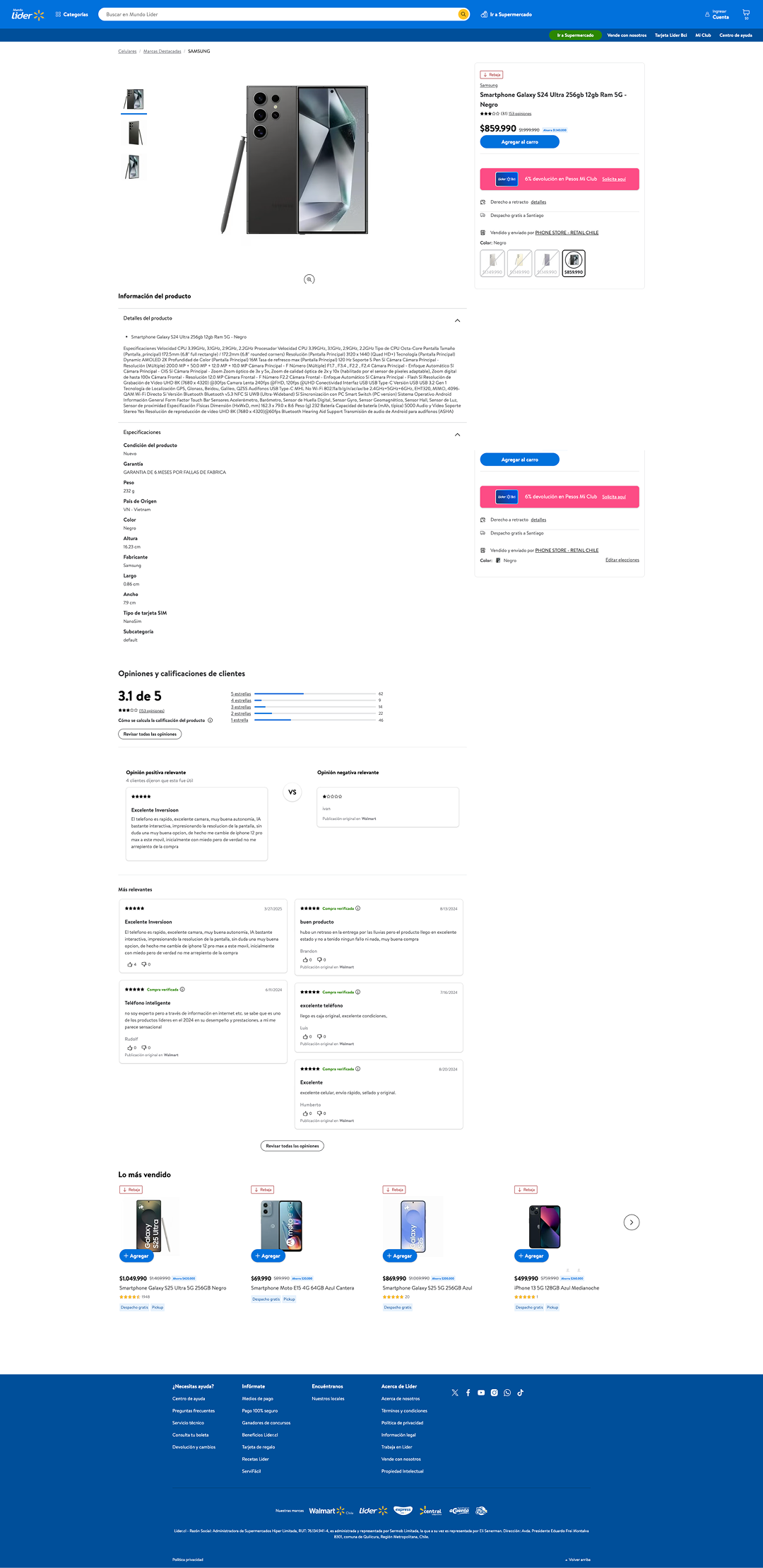
Task: Collapse Detalles del producto section
Action: click(457, 320)
